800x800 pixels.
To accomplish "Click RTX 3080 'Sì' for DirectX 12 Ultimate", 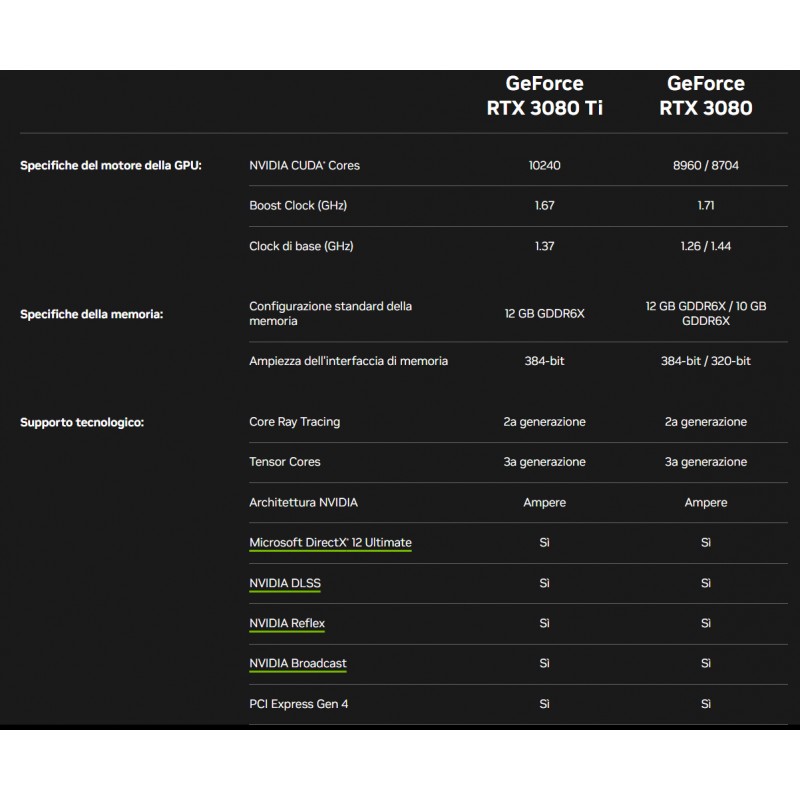I will tap(706, 543).
